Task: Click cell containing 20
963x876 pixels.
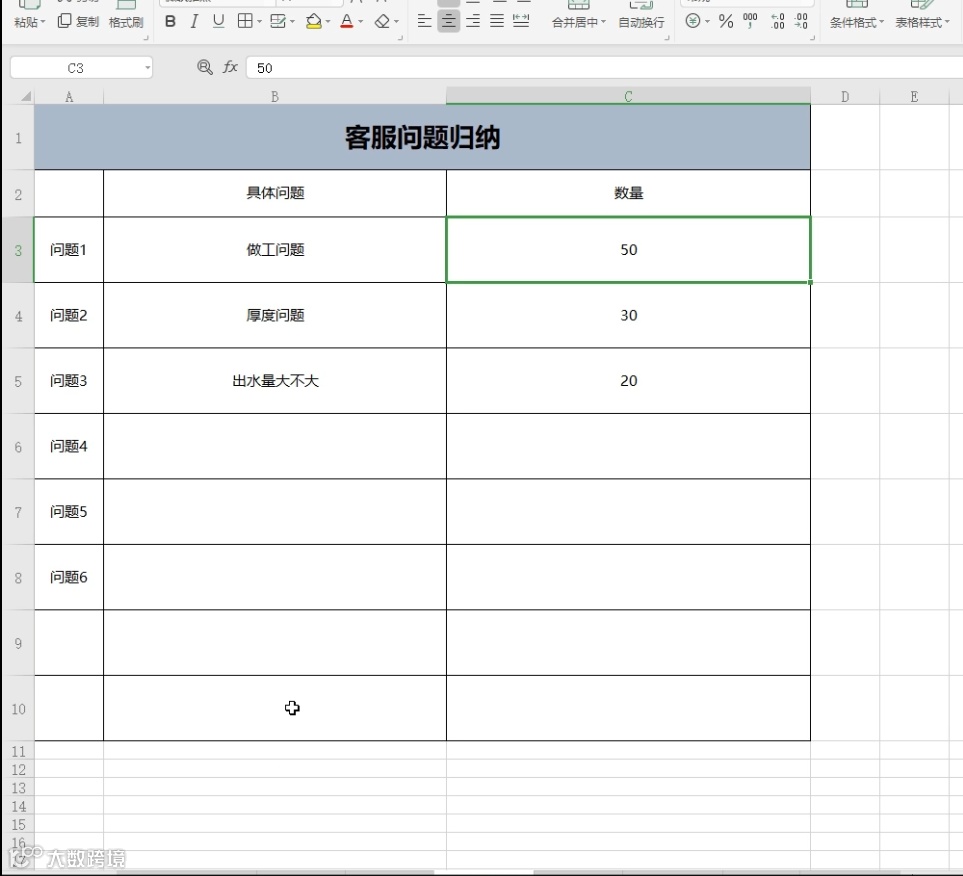Action: (628, 381)
